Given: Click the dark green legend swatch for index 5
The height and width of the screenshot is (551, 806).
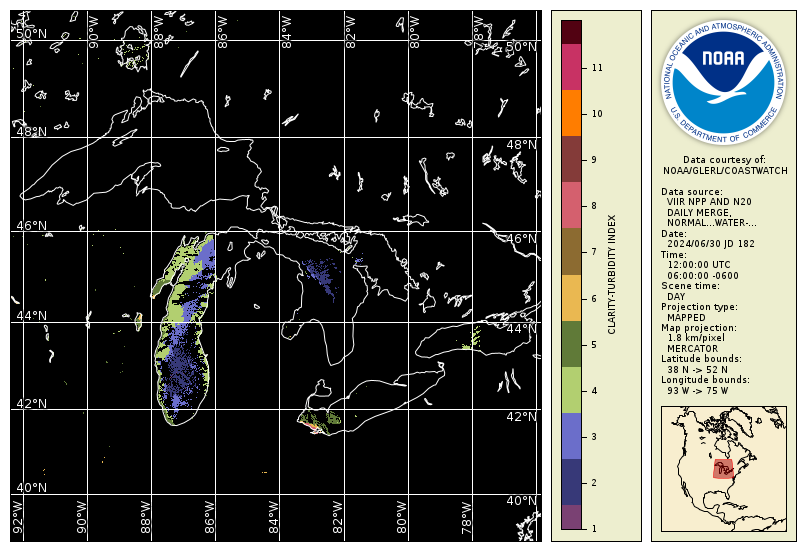Looking at the screenshot, I should tap(571, 344).
